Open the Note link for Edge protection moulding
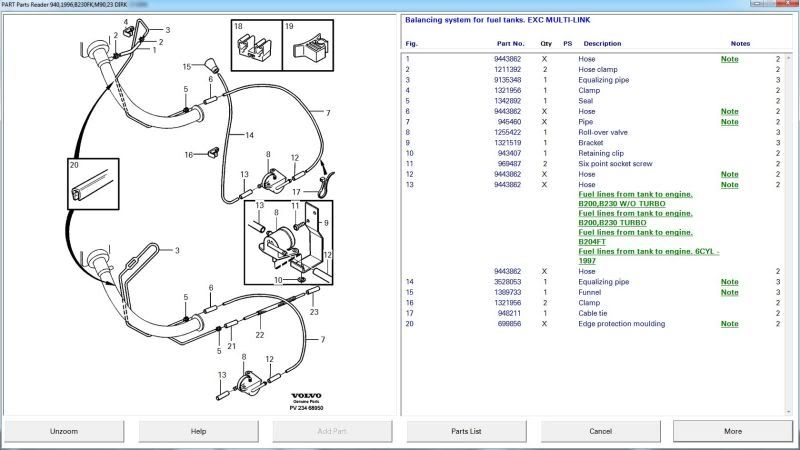The height and width of the screenshot is (450, 800). (730, 323)
